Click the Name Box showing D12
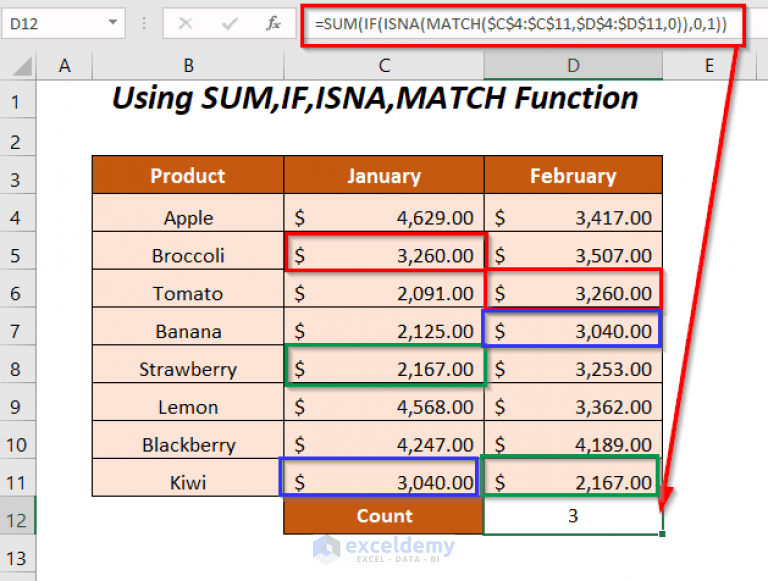This screenshot has height=581, width=768. pyautogui.click(x=63, y=23)
